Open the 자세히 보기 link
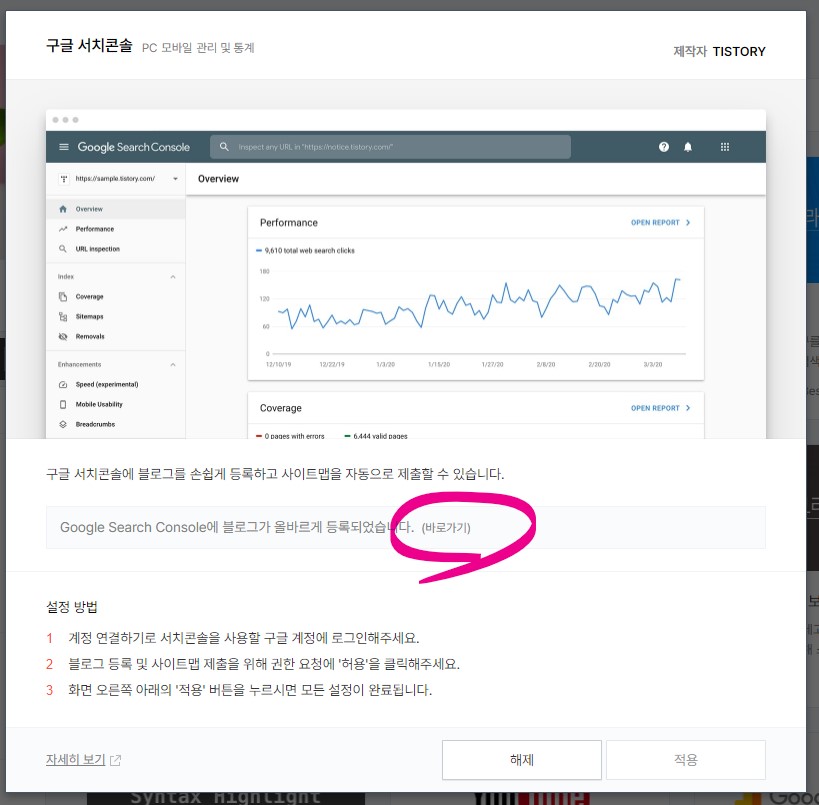 click(76, 759)
